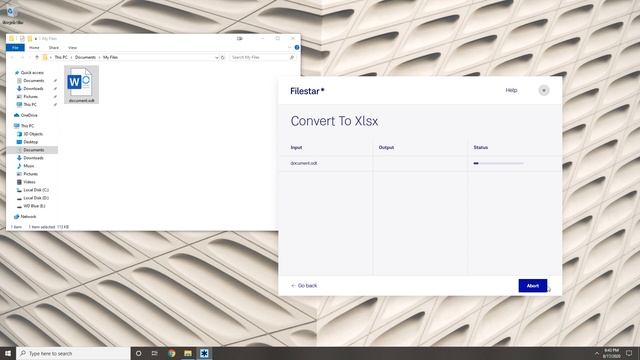The height and width of the screenshot is (360, 640).
Task: Abort the conversion in Filestar
Action: click(x=533, y=286)
